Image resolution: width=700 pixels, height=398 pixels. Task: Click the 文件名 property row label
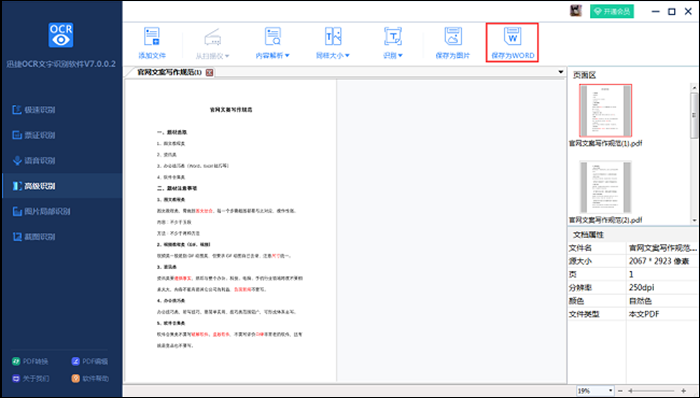[580, 248]
